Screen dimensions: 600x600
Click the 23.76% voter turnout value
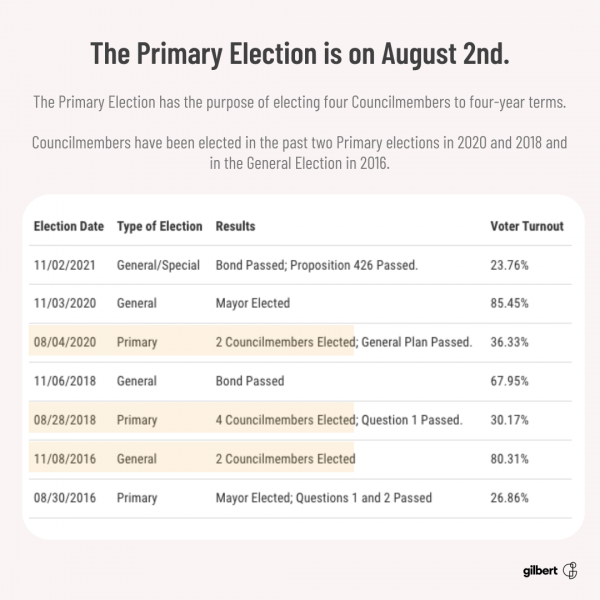[510, 266]
